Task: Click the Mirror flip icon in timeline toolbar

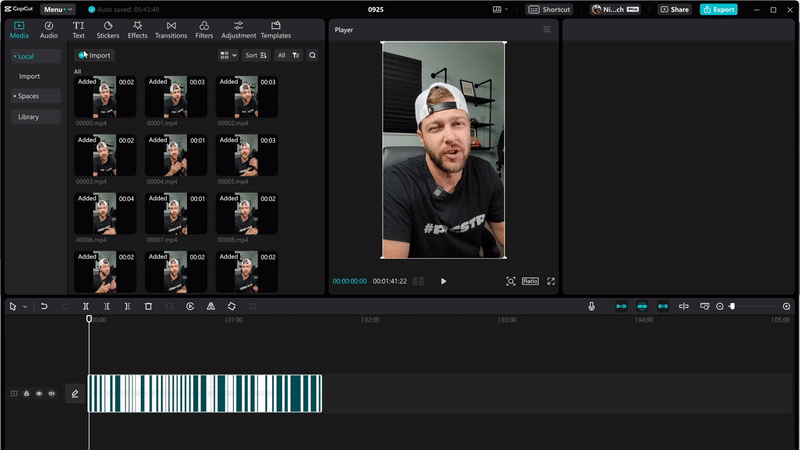Action: [211, 306]
